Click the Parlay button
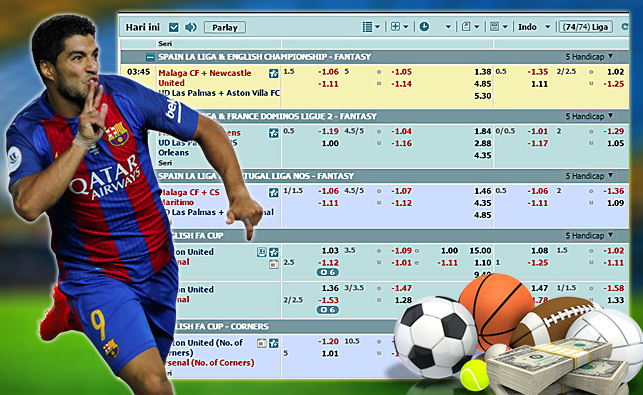The image size is (643, 395). (225, 27)
